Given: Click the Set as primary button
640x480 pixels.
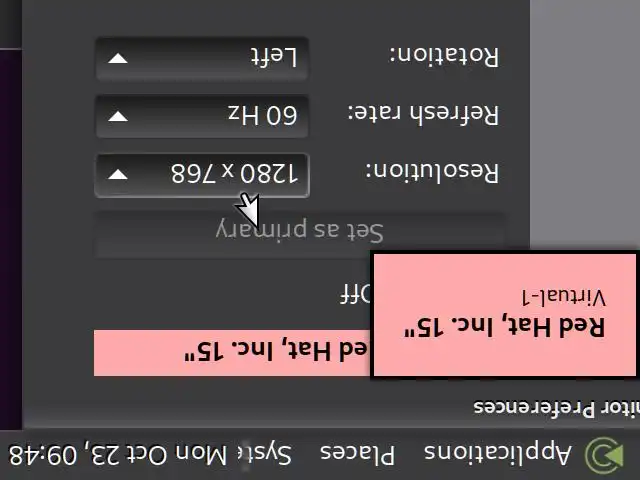Looking at the screenshot, I should click(x=300, y=233).
